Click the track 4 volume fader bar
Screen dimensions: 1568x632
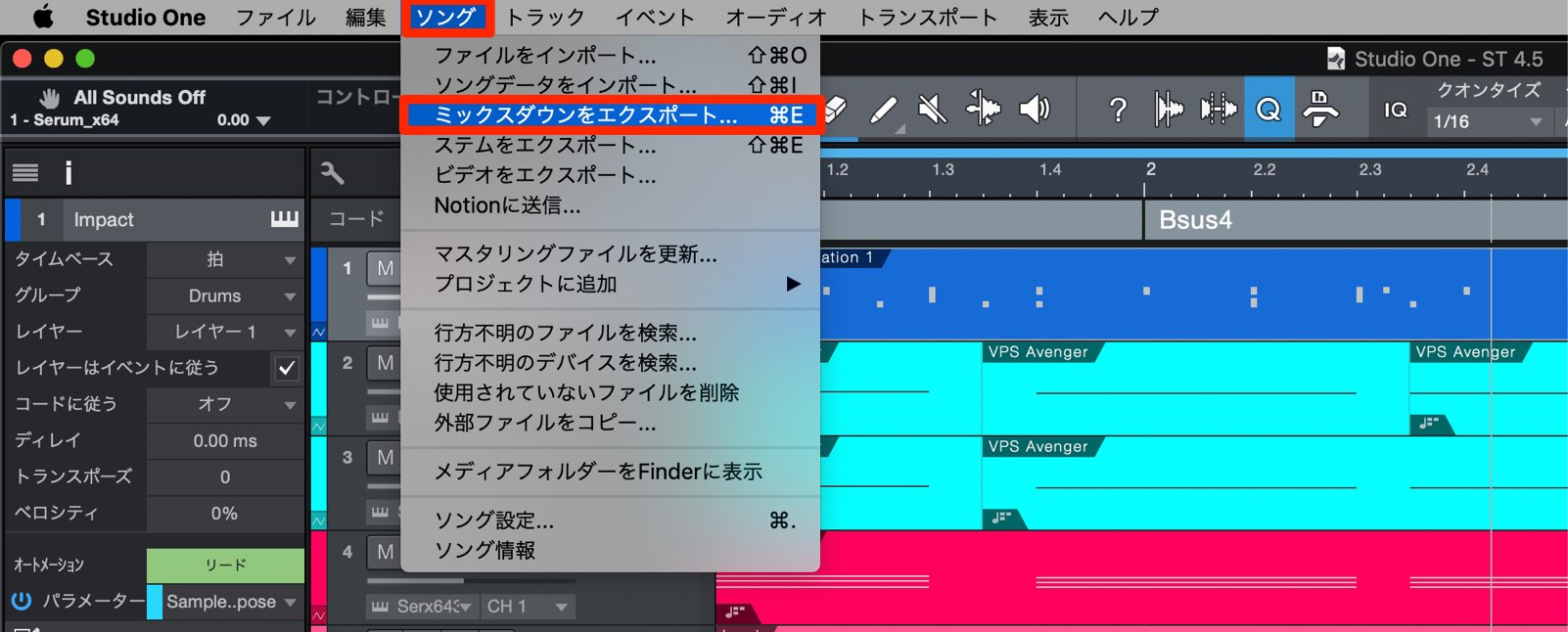(x=471, y=580)
